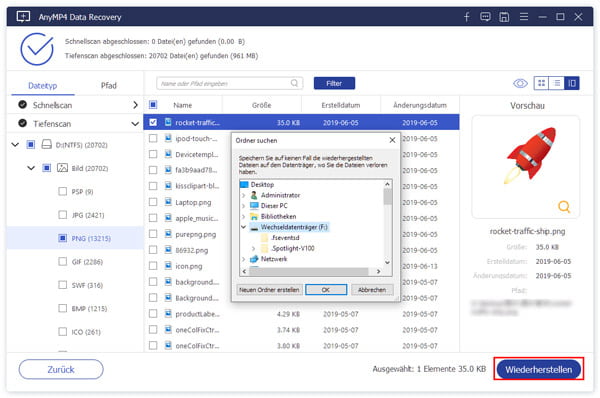Confirm with OK in folder dialog
The width and height of the screenshot is (600, 398).
coord(326,290)
